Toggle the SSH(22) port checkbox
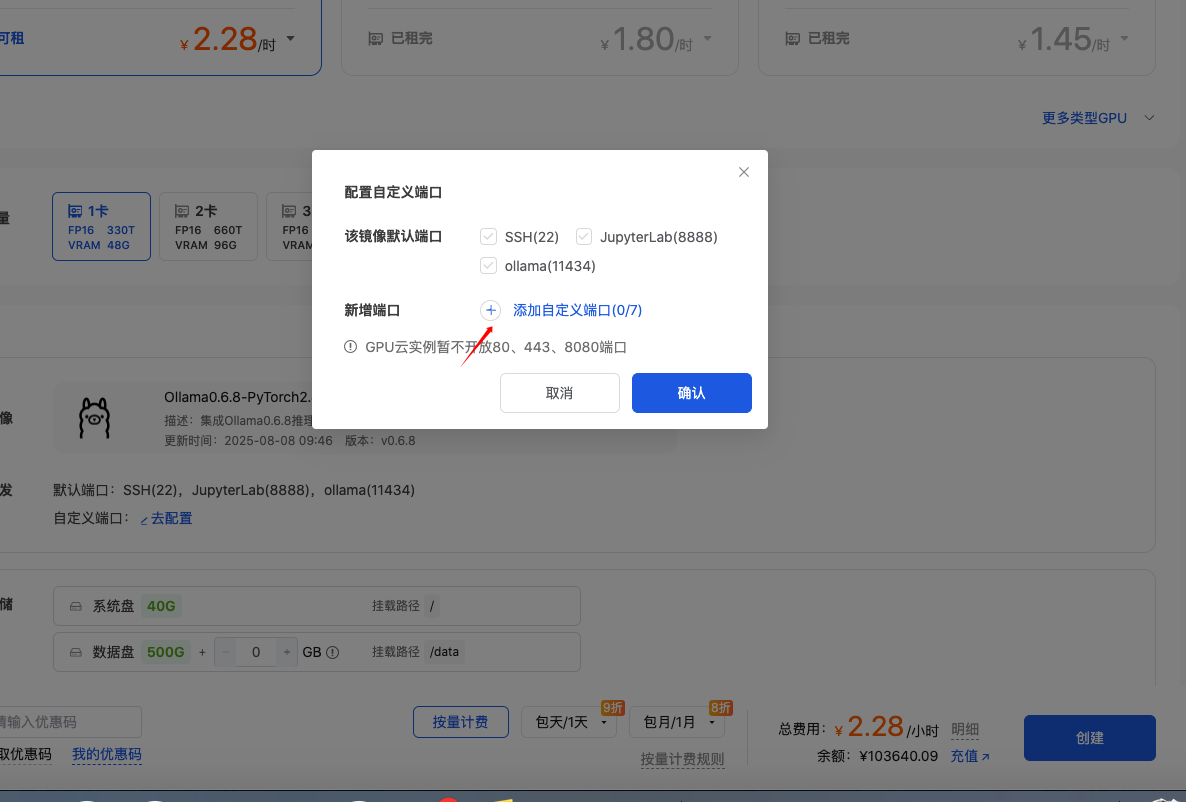The width and height of the screenshot is (1186, 802). pos(489,237)
